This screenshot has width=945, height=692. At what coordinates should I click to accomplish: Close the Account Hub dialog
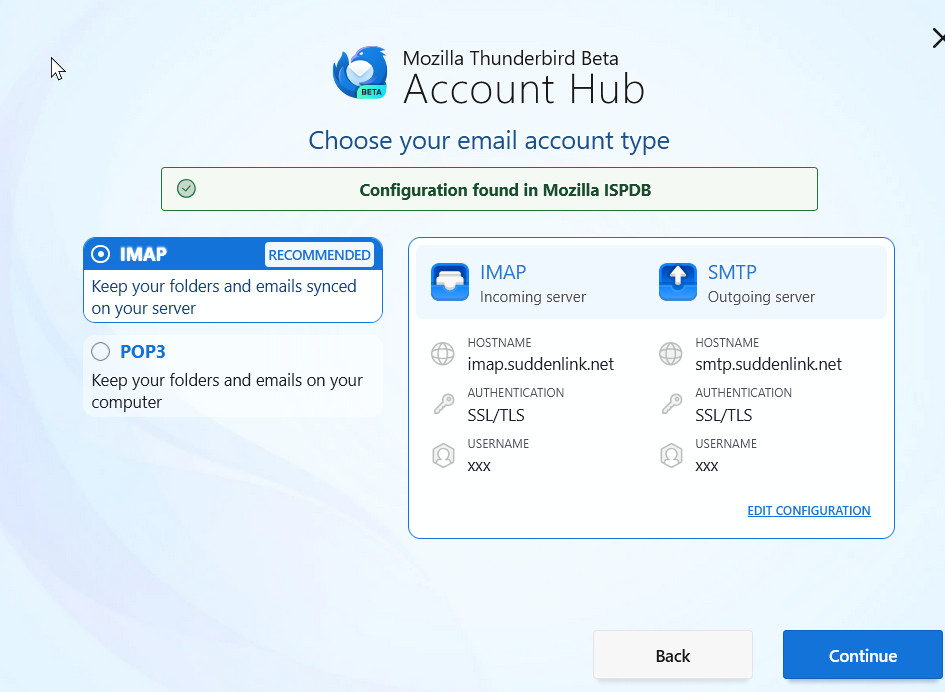coord(938,39)
